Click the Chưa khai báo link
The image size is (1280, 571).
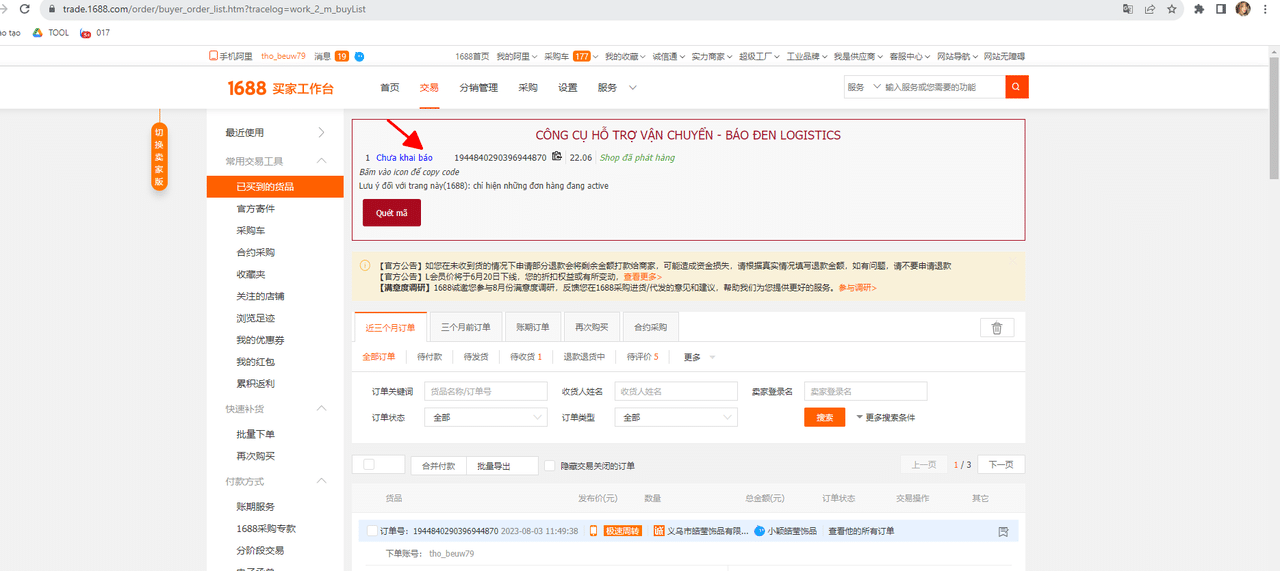click(404, 157)
